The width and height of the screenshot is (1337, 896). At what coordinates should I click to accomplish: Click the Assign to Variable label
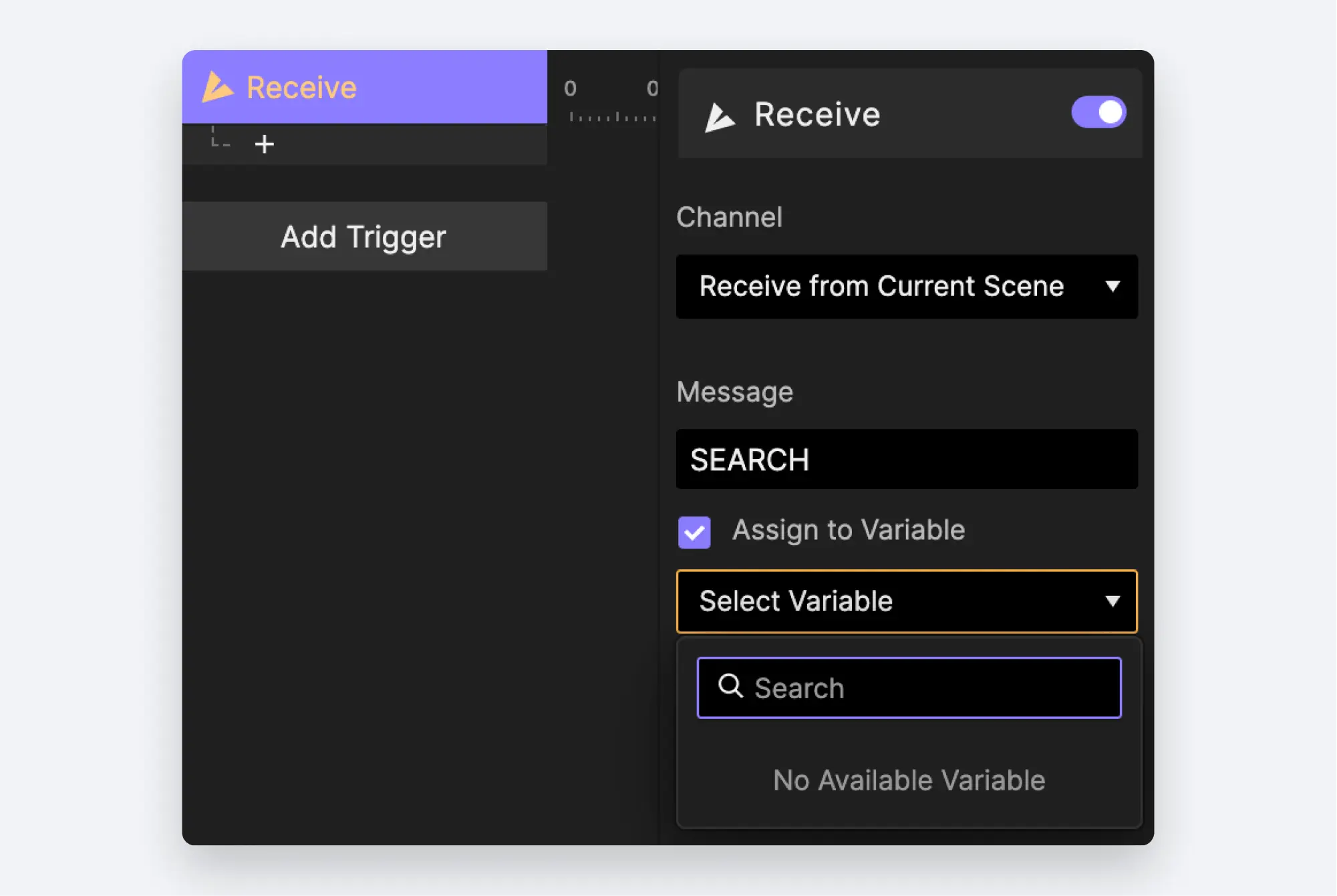pos(849,530)
